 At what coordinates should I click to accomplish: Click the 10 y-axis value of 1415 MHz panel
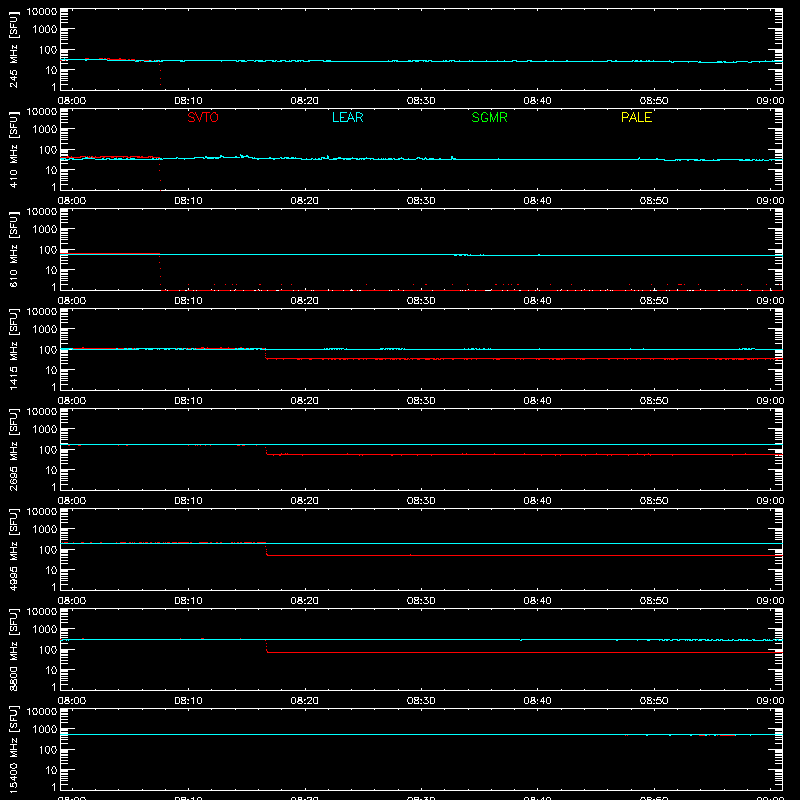click(51, 370)
